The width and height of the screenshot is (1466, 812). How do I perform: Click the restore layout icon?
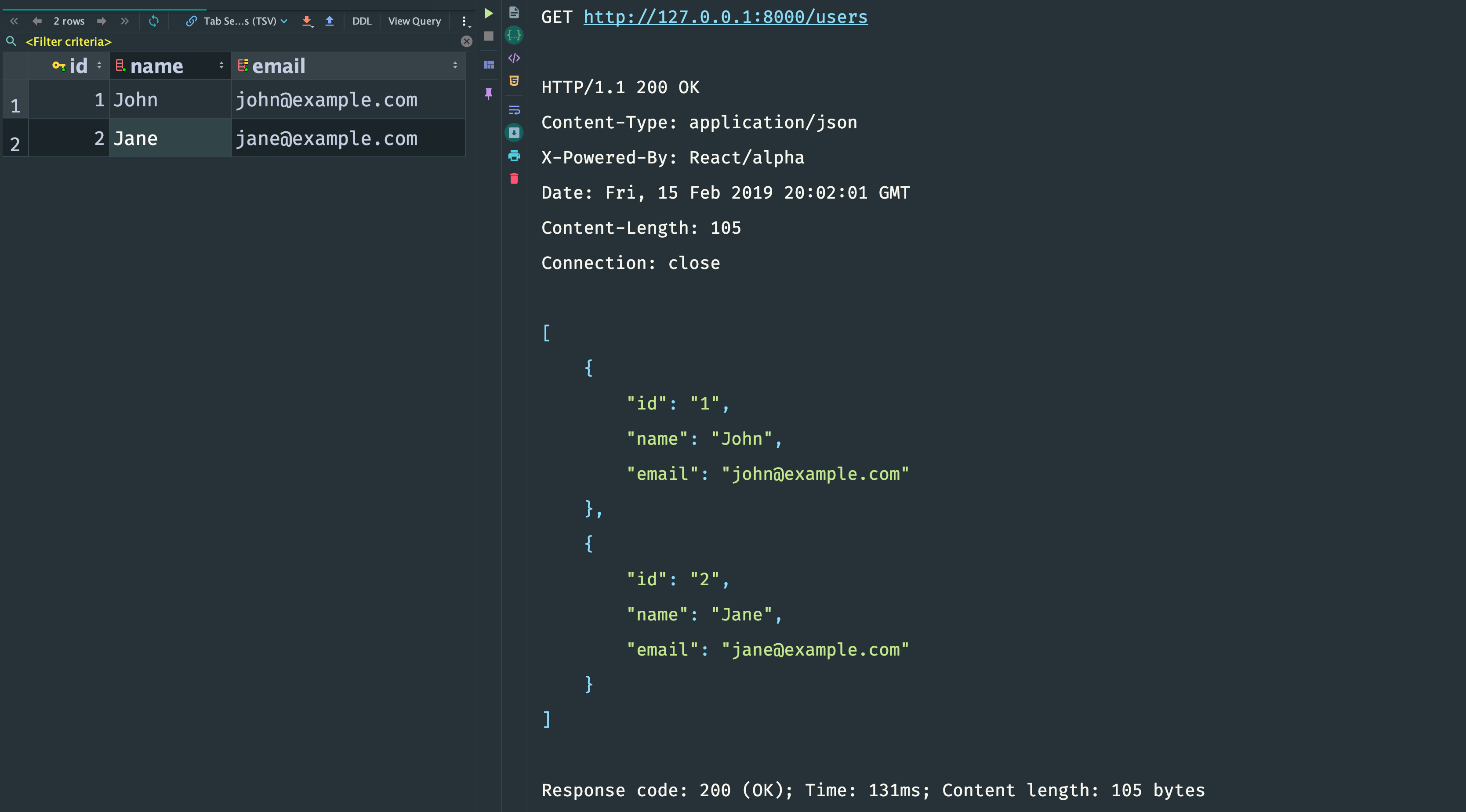[x=488, y=64]
